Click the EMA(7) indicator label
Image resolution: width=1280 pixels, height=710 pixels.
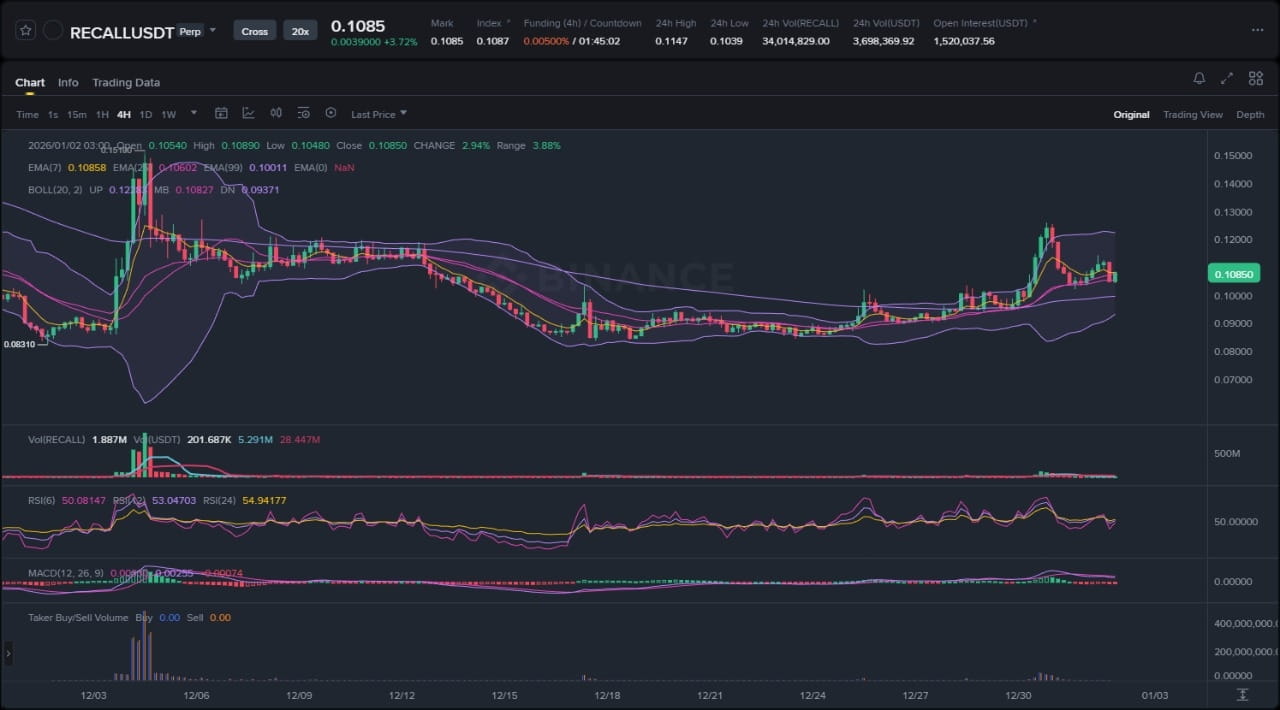point(43,167)
